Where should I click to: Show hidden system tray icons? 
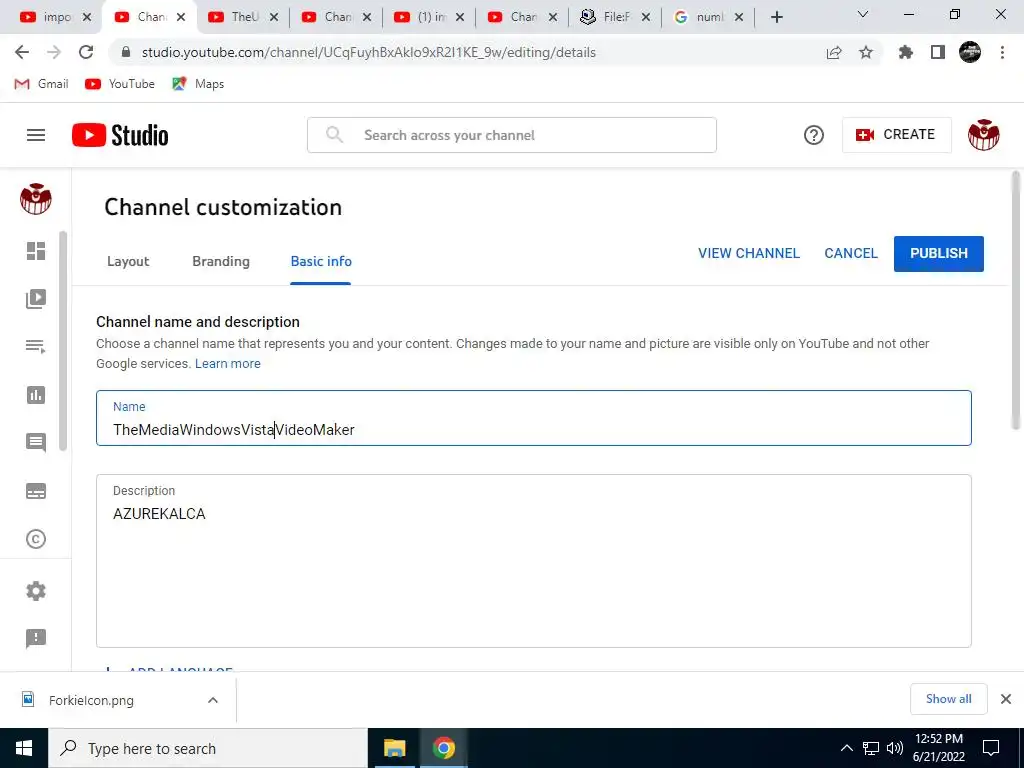tap(846, 748)
